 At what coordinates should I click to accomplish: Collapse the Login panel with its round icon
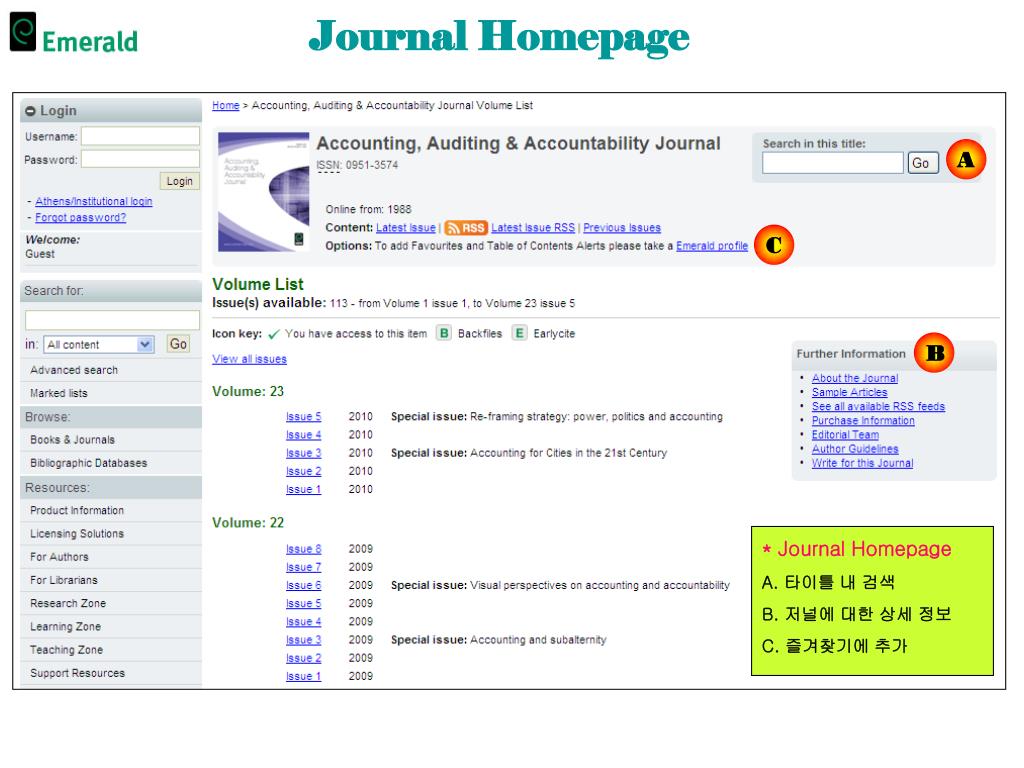click(x=30, y=111)
